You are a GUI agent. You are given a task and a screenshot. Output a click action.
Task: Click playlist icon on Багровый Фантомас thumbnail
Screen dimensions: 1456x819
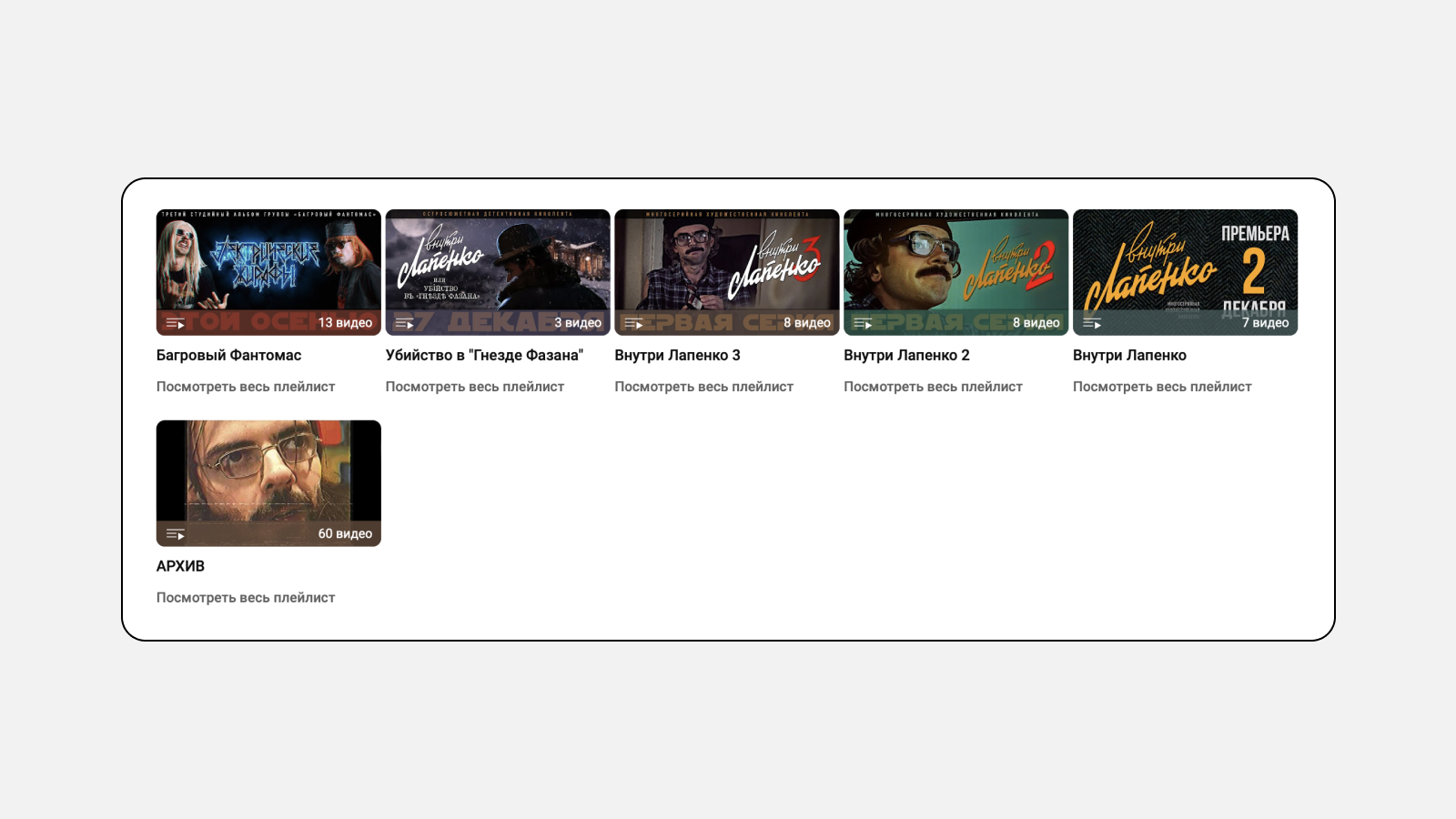pyautogui.click(x=176, y=323)
